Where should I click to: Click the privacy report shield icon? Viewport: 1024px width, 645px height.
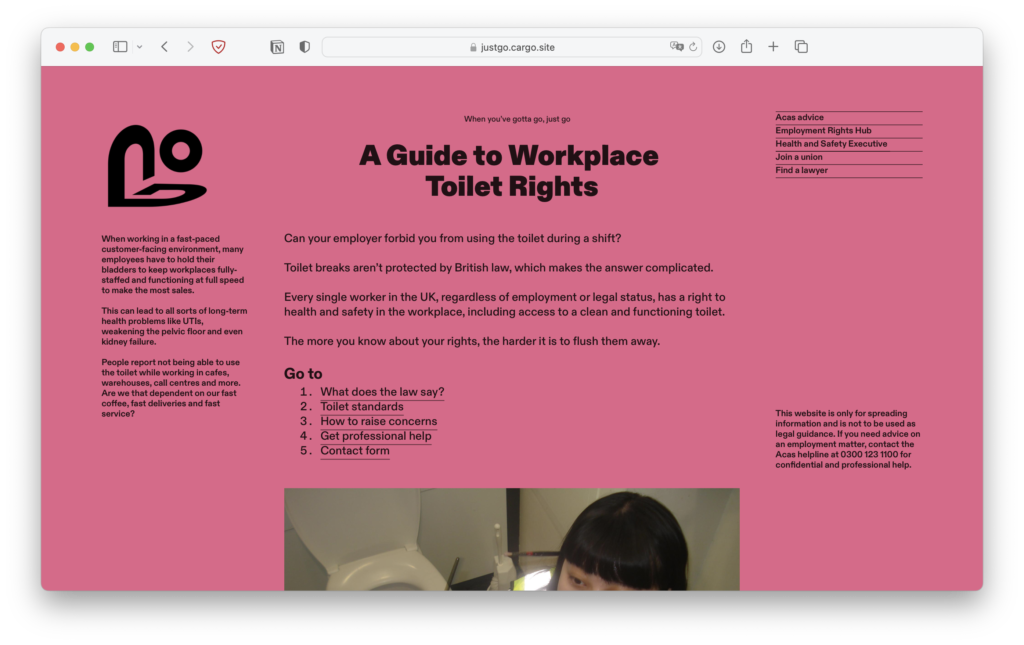coord(304,47)
